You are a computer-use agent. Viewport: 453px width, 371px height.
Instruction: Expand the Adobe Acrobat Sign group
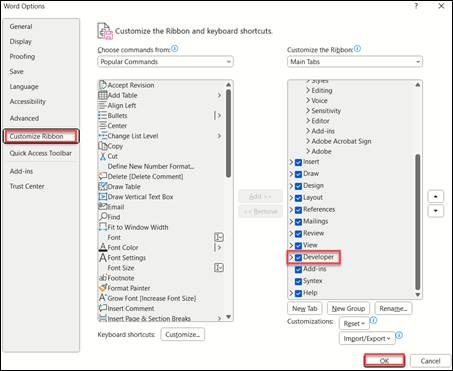[x=308, y=141]
